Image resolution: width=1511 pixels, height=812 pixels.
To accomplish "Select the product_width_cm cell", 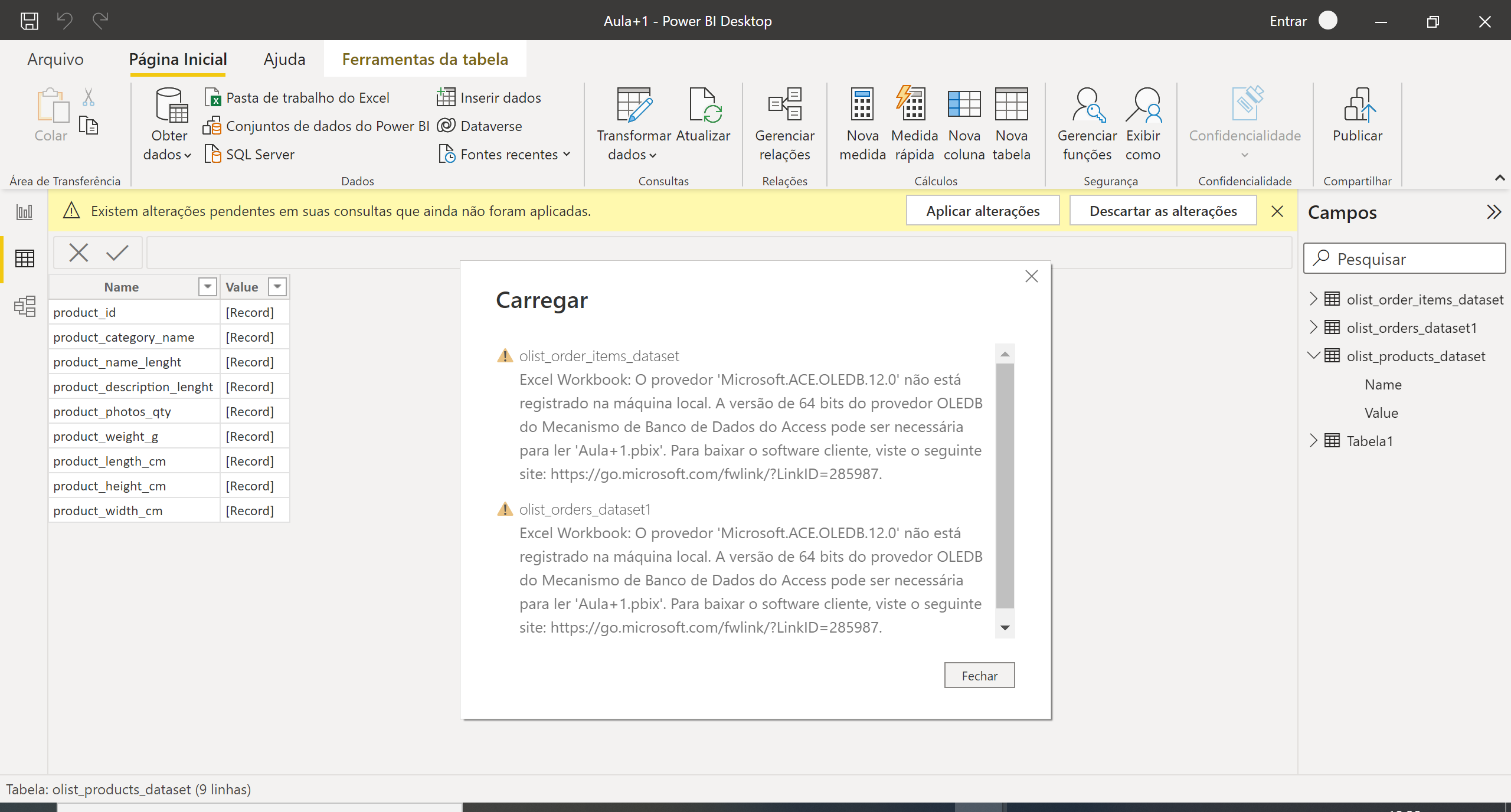I will [135, 510].
